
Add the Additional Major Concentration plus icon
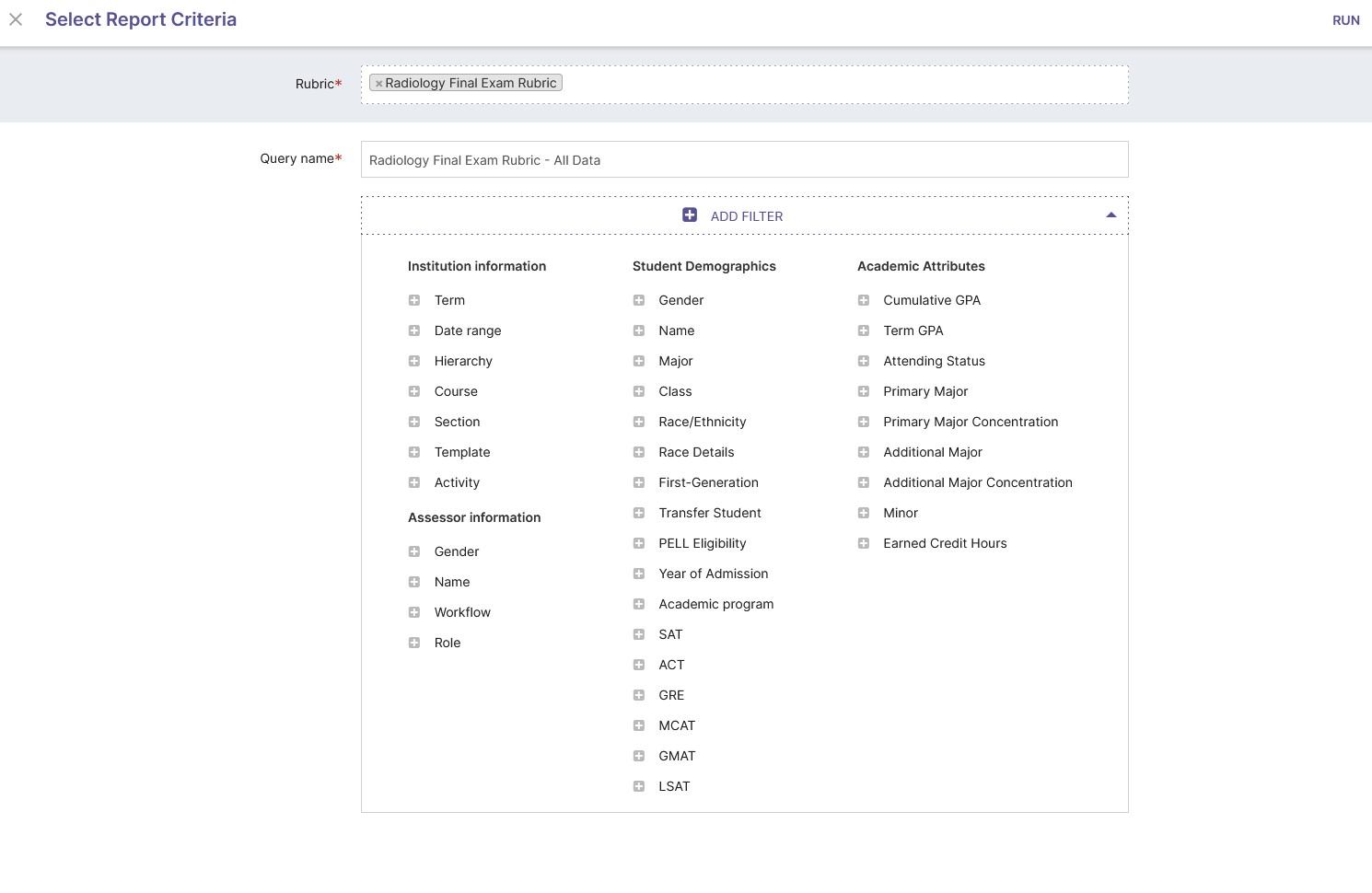click(x=864, y=482)
